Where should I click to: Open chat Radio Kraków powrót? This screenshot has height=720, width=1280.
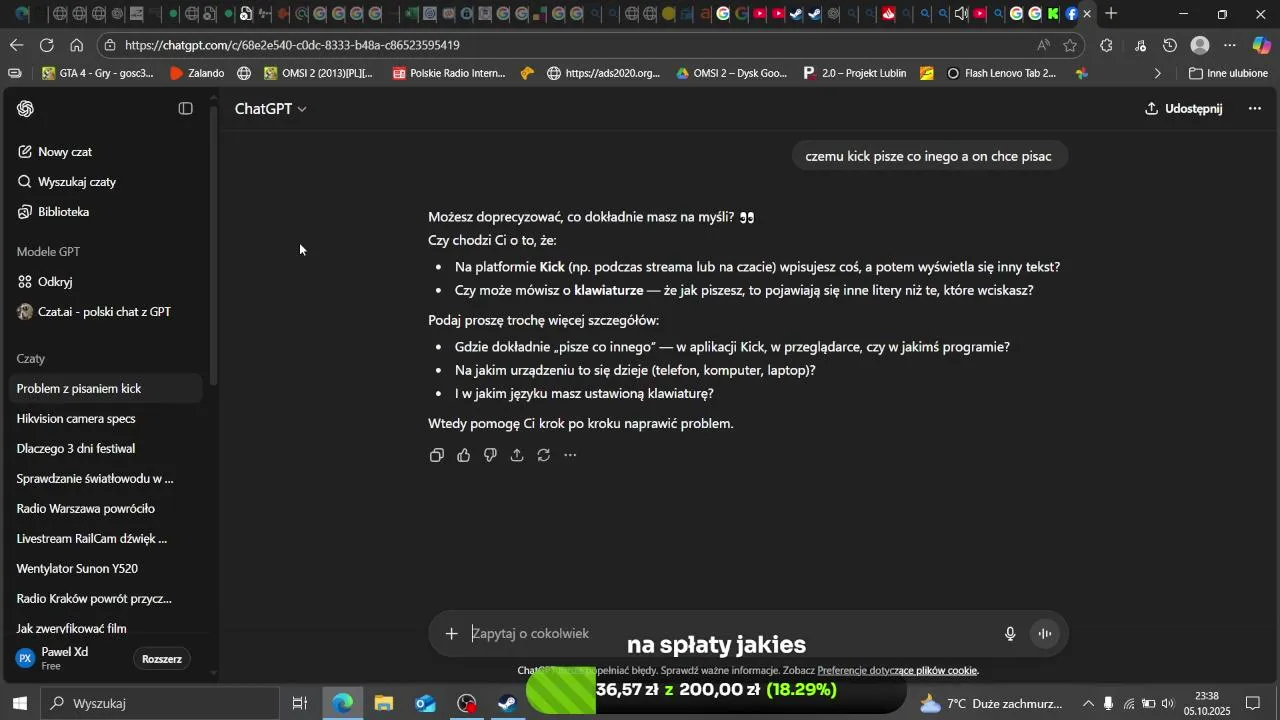105,599
